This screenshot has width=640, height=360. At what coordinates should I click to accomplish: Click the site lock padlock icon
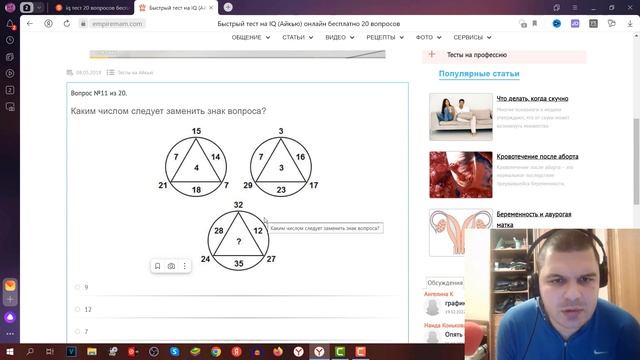click(x=83, y=24)
